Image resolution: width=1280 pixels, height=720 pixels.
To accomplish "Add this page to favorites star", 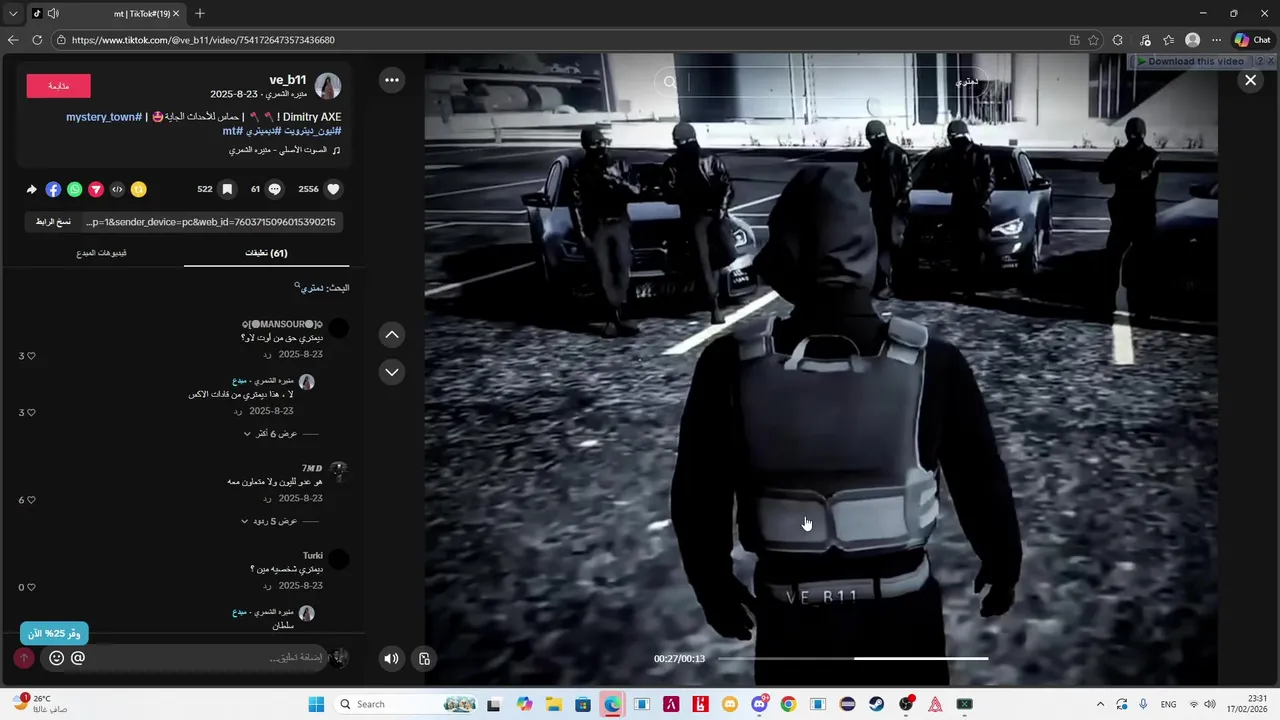I will 1093,40.
